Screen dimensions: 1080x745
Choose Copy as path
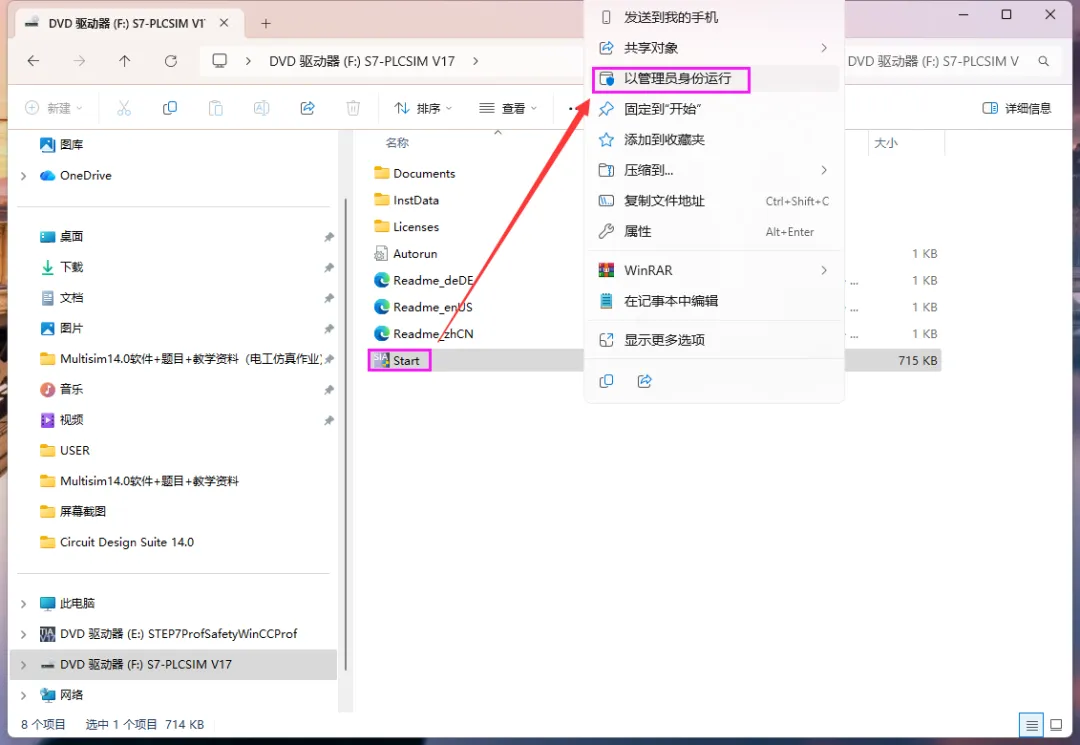pos(714,201)
